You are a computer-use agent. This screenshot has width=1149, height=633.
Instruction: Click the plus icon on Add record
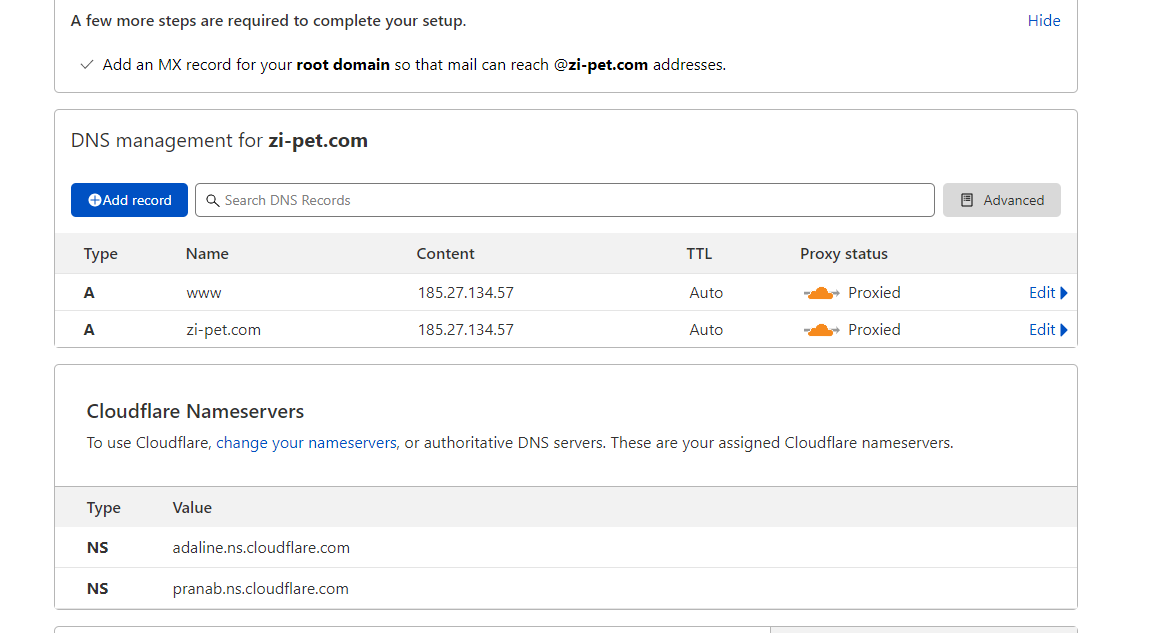pos(95,200)
